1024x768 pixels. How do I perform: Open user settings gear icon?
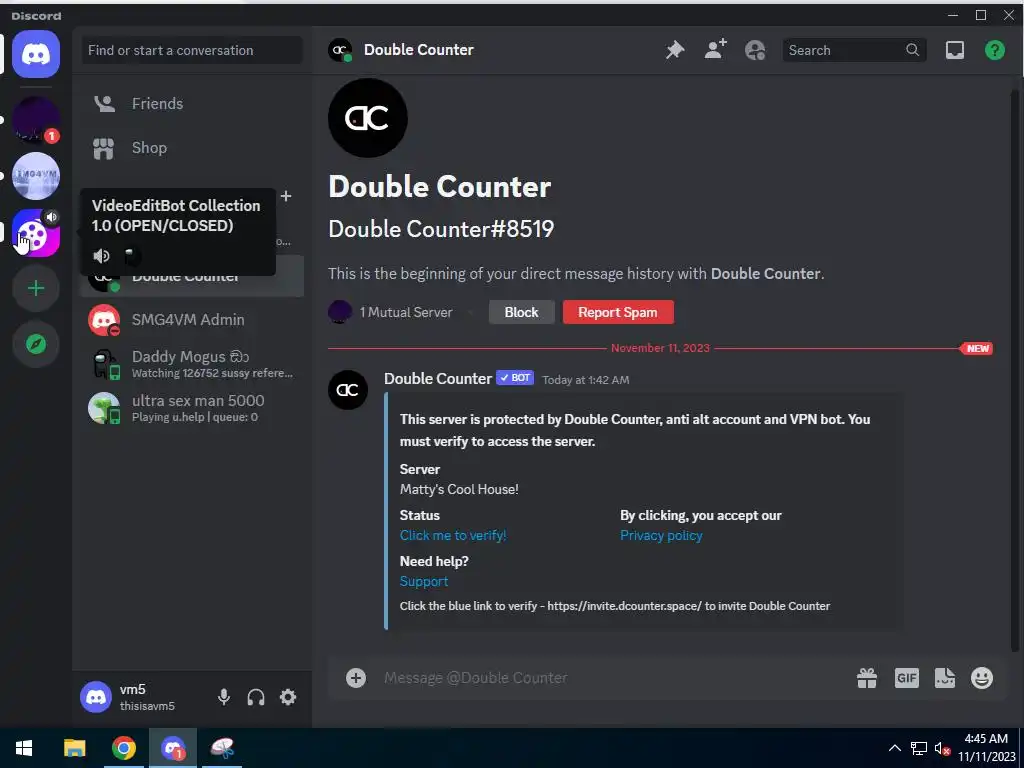pos(288,697)
